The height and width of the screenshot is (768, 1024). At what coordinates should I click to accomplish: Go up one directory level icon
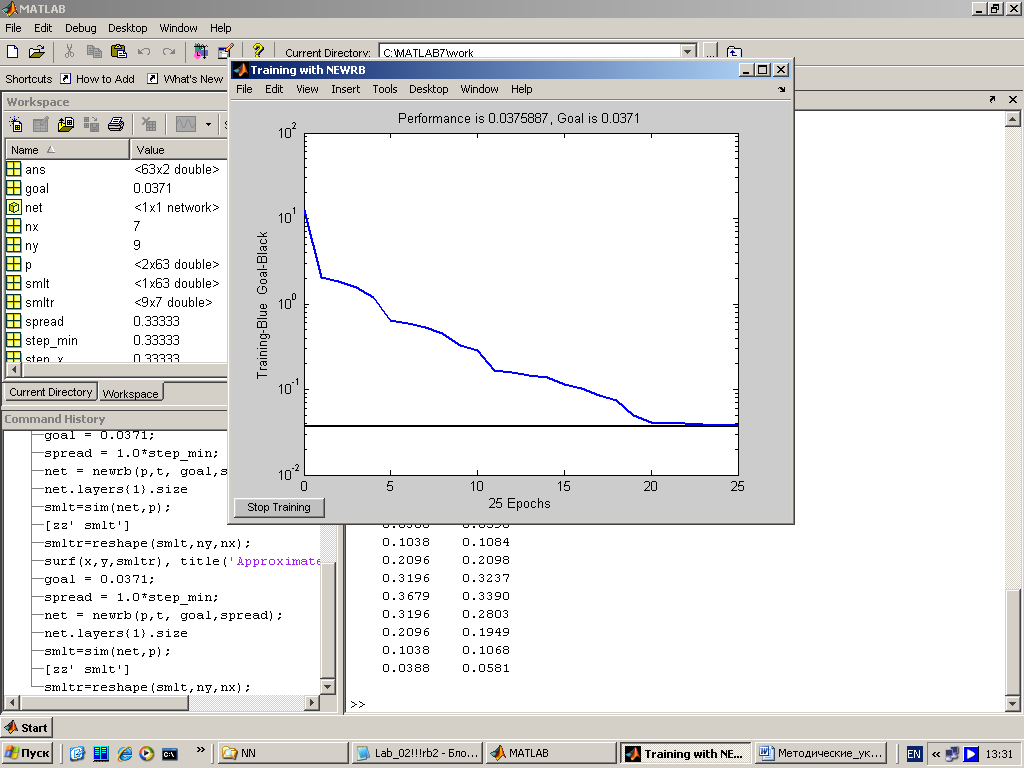pyautogui.click(x=734, y=52)
